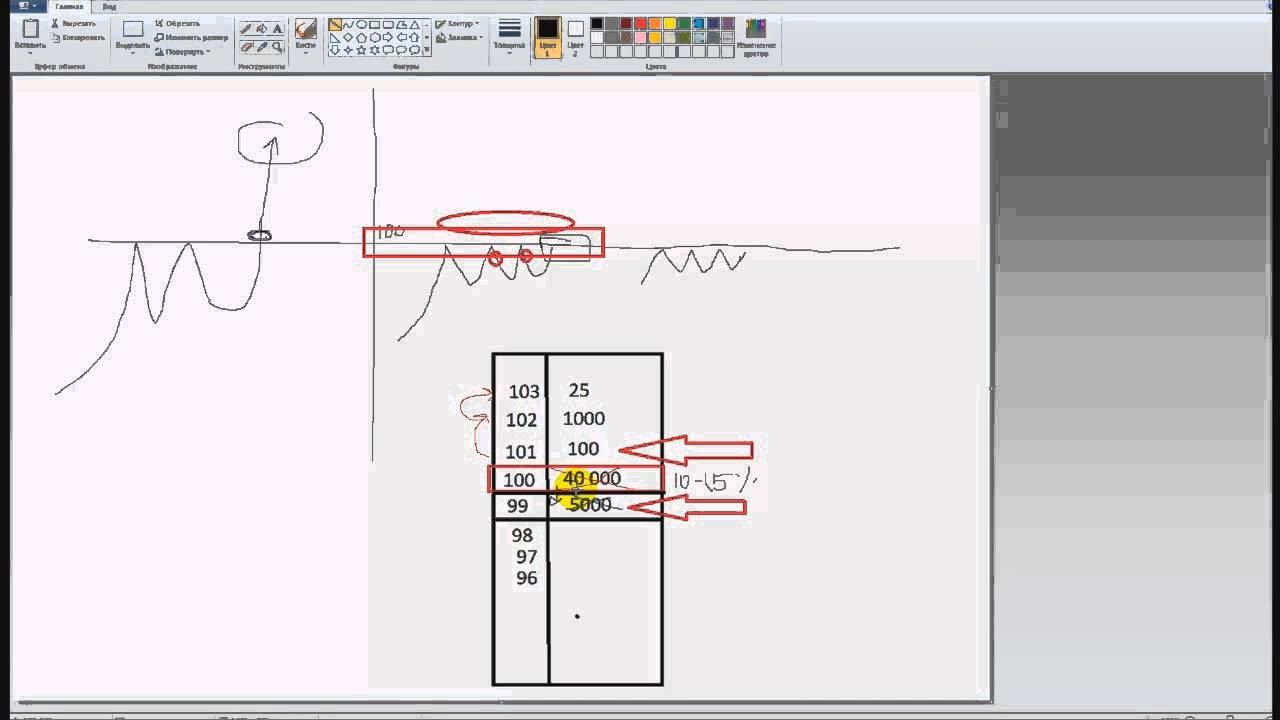Expand the shapes gallery more arrow
This screenshot has height=720, width=1280.
[427, 49]
